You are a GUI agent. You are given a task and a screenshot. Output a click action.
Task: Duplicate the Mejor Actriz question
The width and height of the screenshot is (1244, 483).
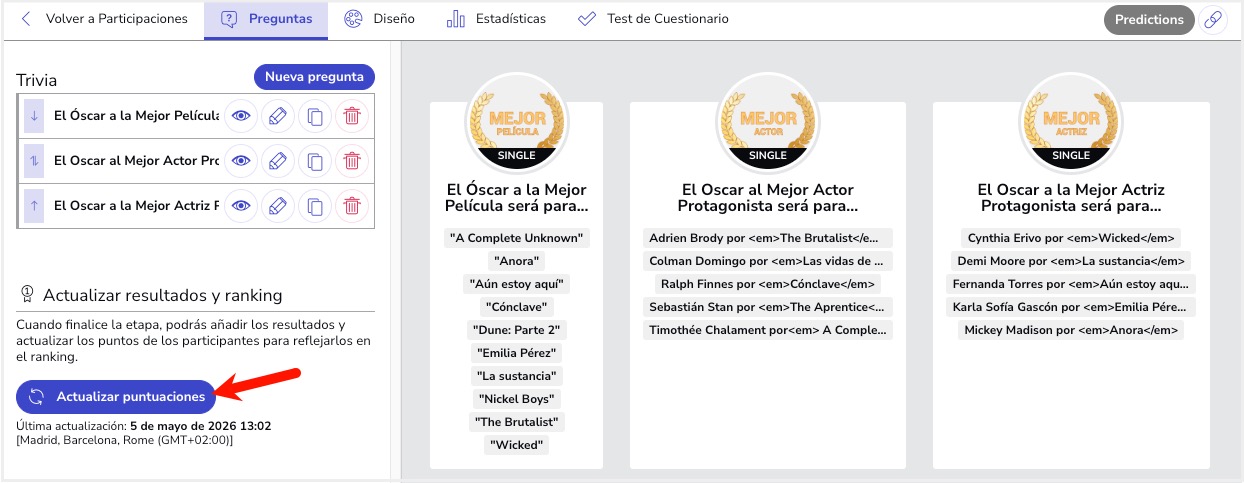[315, 206]
